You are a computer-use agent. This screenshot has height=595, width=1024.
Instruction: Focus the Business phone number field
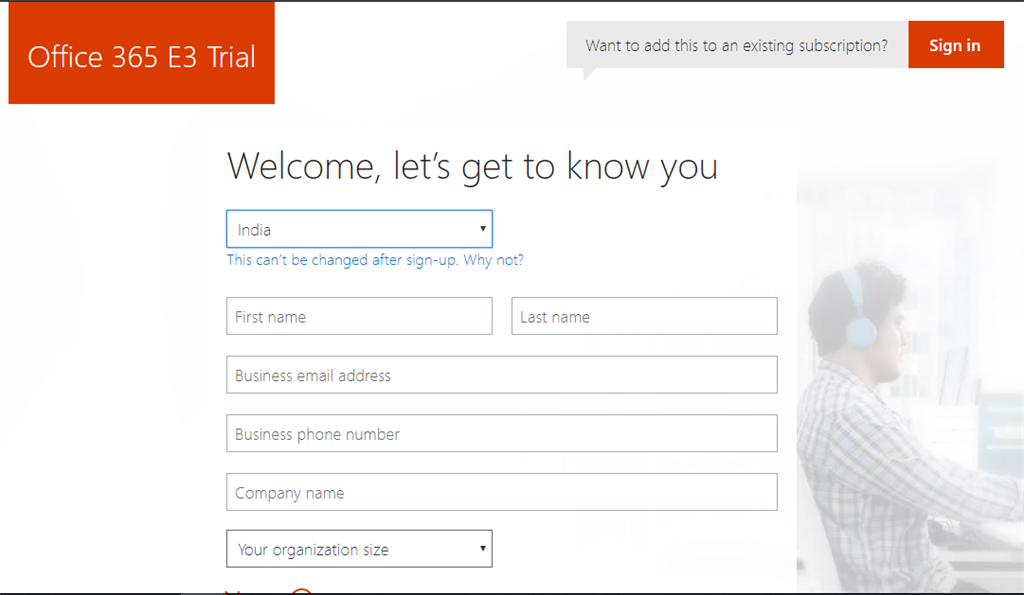(x=501, y=433)
